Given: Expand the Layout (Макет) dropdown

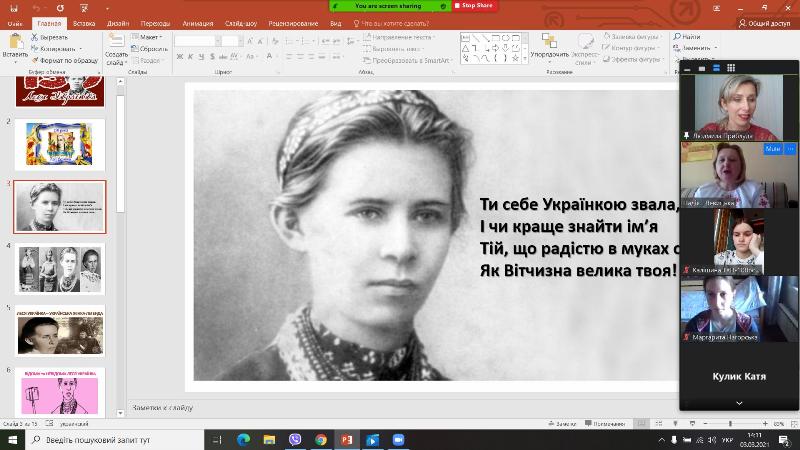Looking at the screenshot, I should pyautogui.click(x=151, y=37).
